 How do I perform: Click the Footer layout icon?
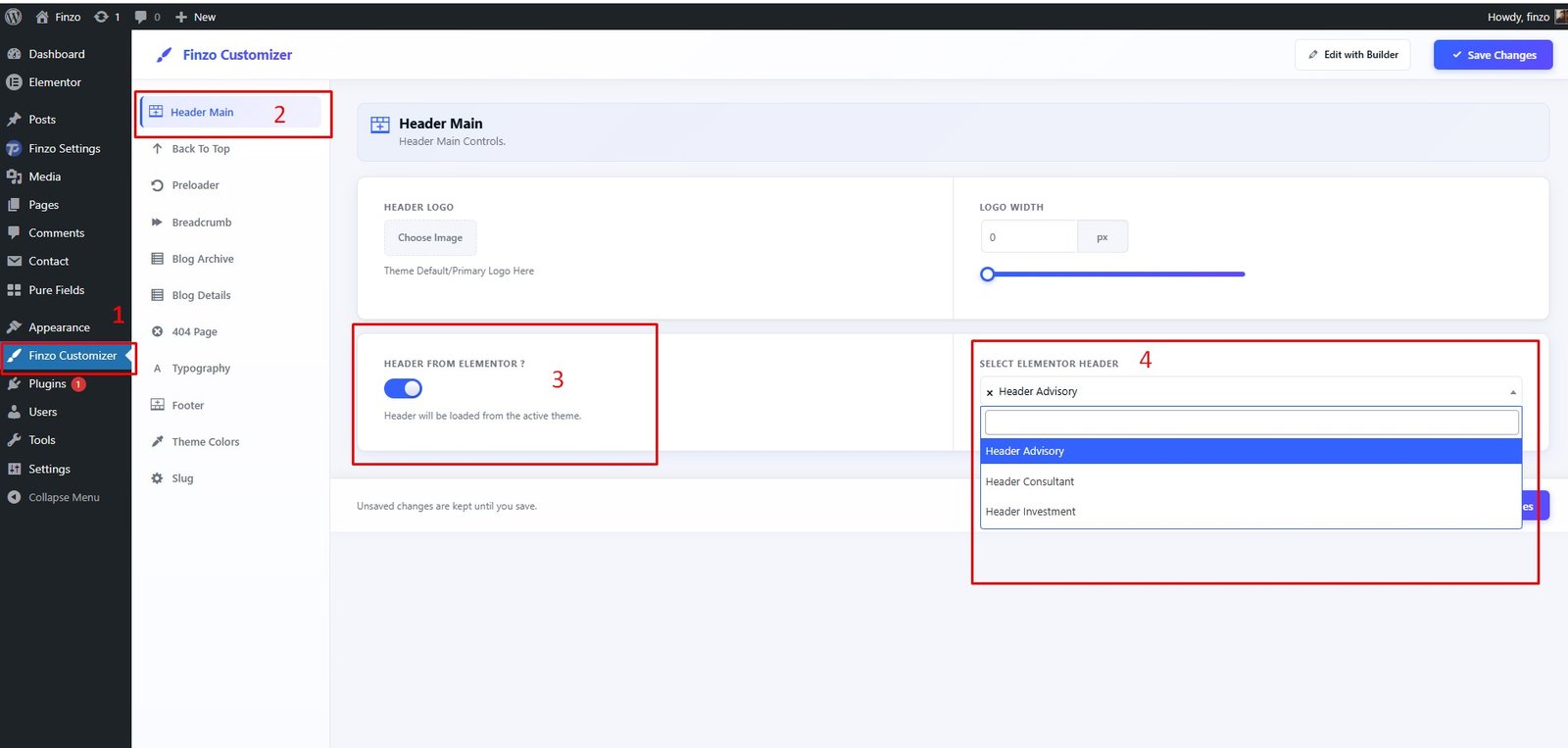pyautogui.click(x=157, y=405)
